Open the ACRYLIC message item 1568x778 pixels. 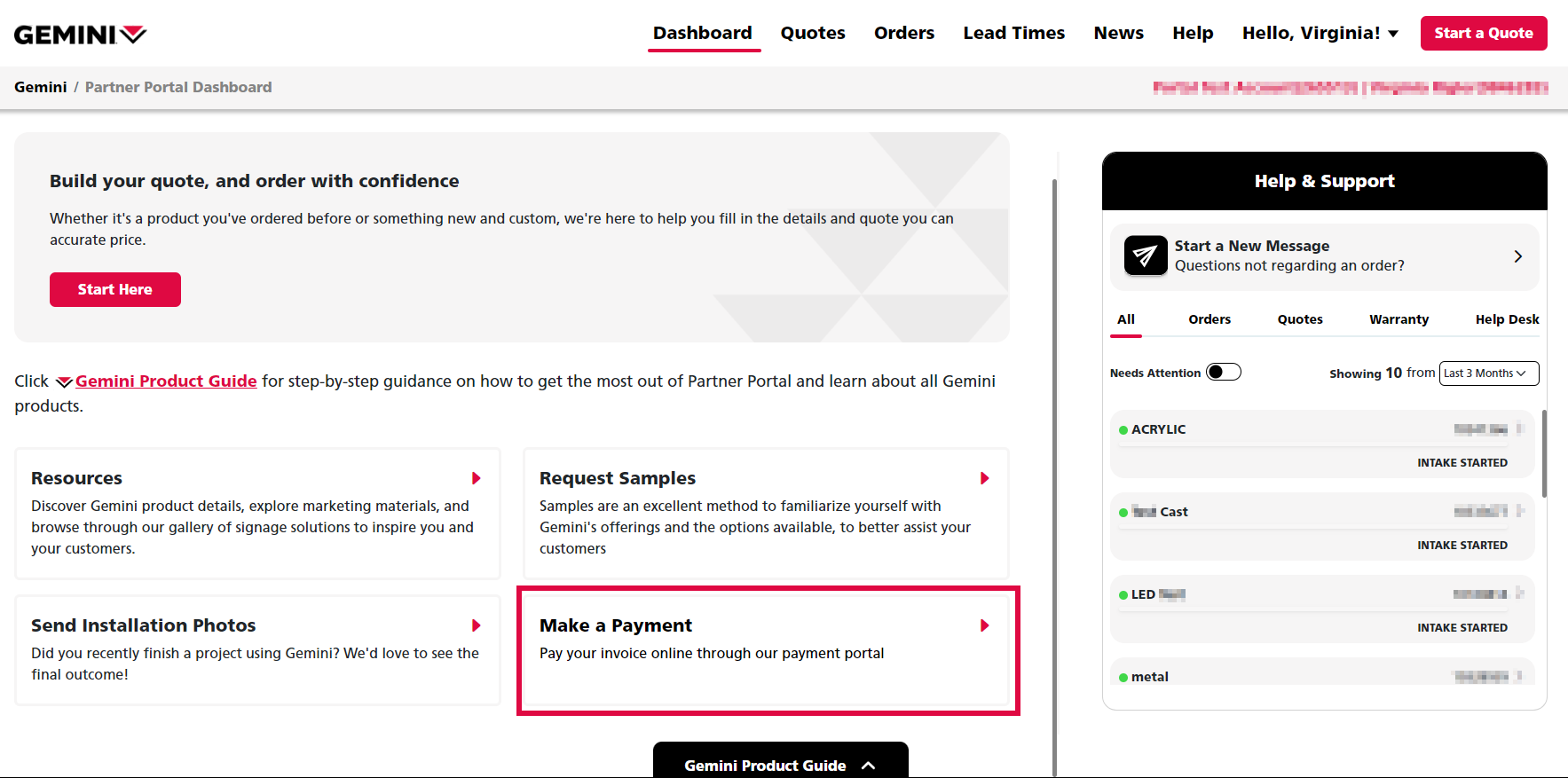click(x=1322, y=444)
